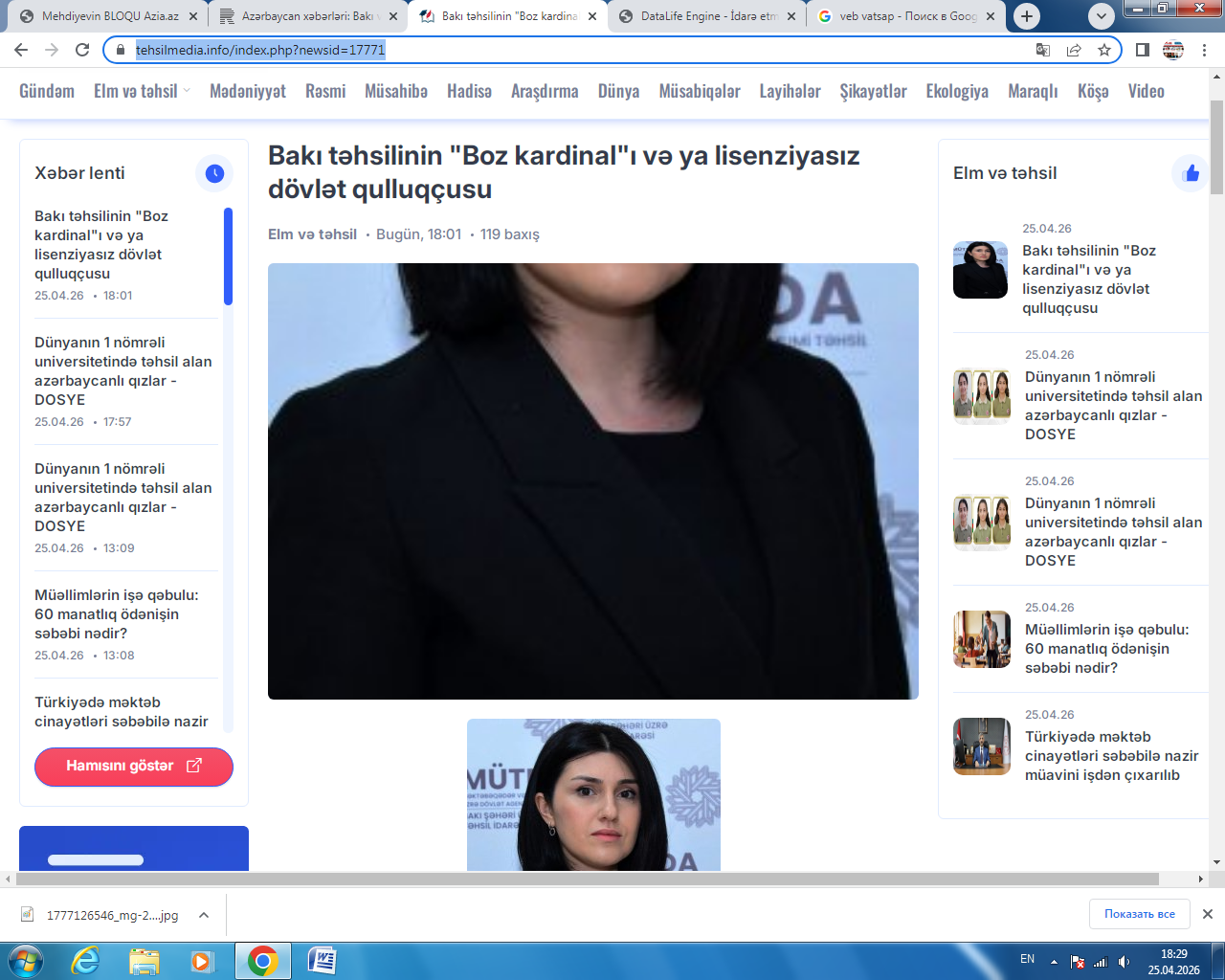
Task: Switch to the DataLife Engine tab
Action: tap(707, 16)
